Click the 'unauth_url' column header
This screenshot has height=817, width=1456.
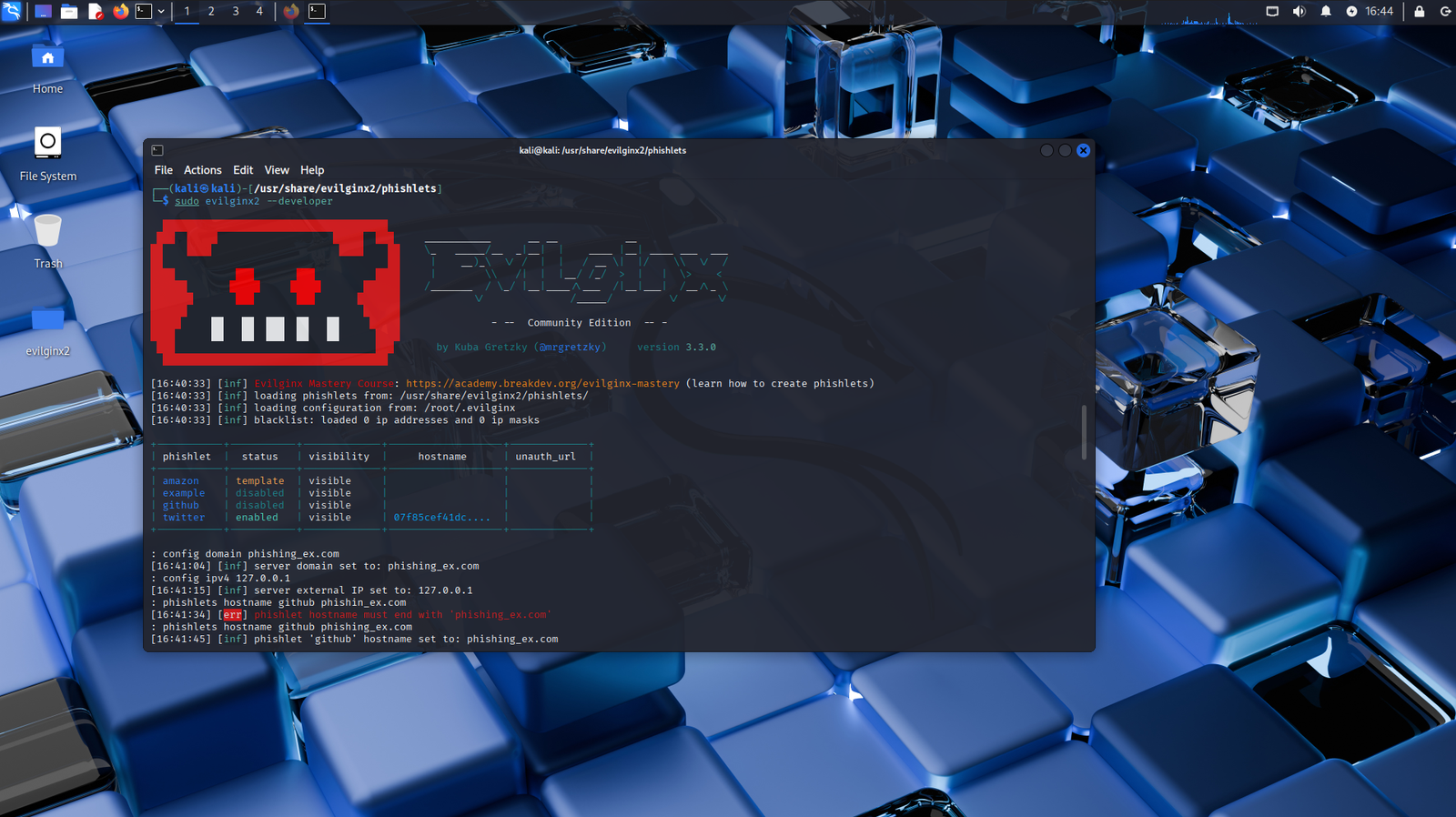tap(545, 457)
